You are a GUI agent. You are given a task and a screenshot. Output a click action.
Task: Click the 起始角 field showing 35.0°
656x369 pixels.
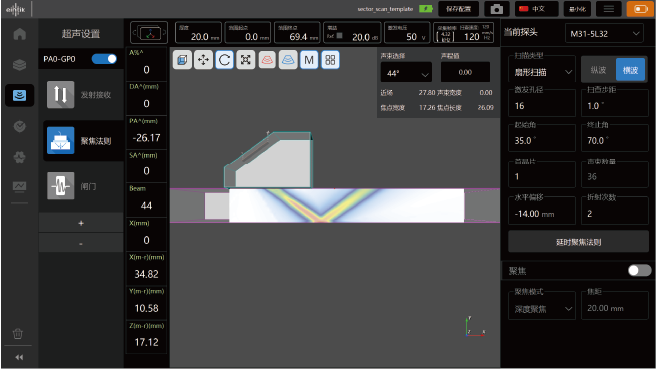click(542, 140)
